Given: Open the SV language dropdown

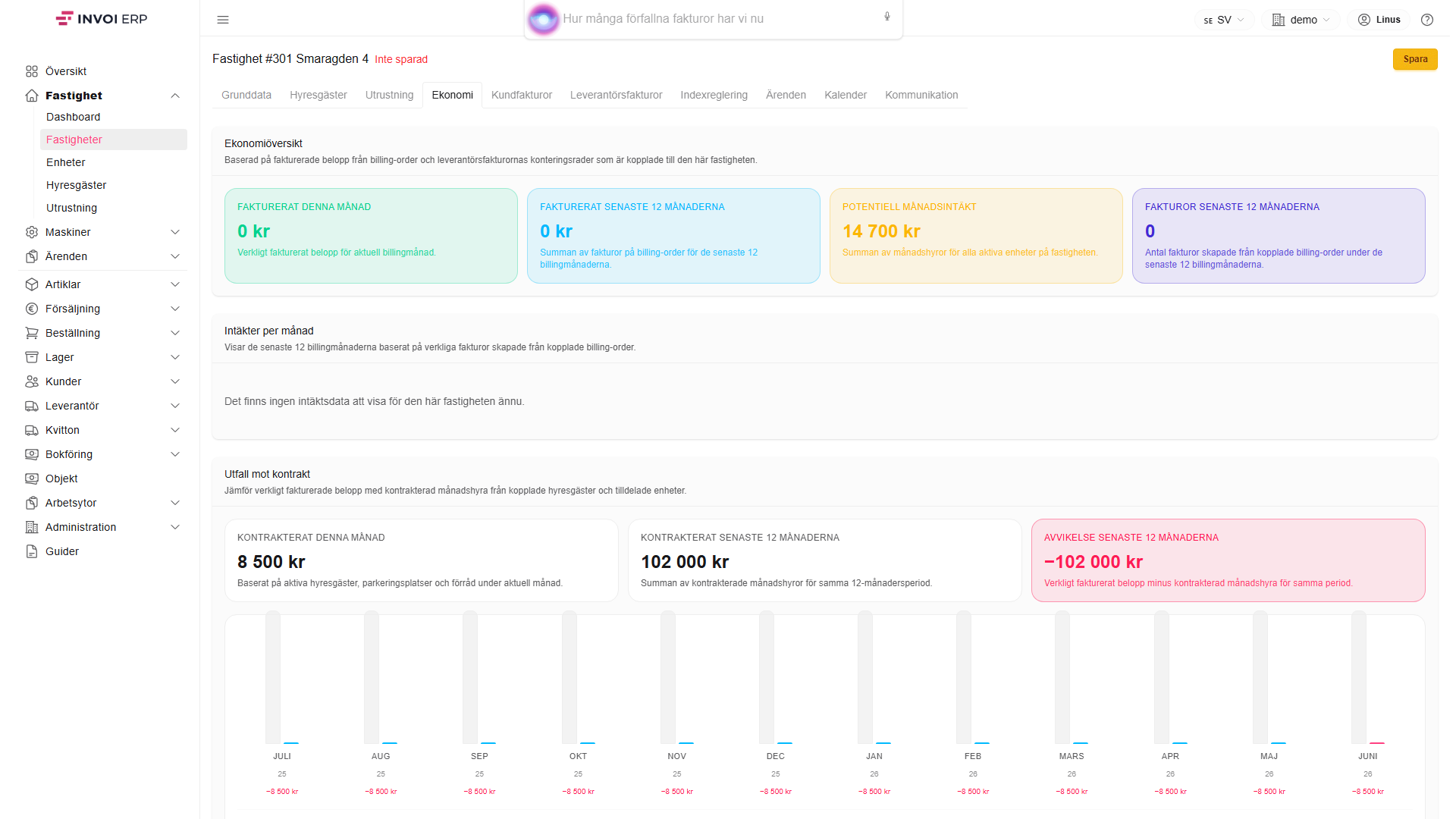Looking at the screenshot, I should [x=1223, y=20].
